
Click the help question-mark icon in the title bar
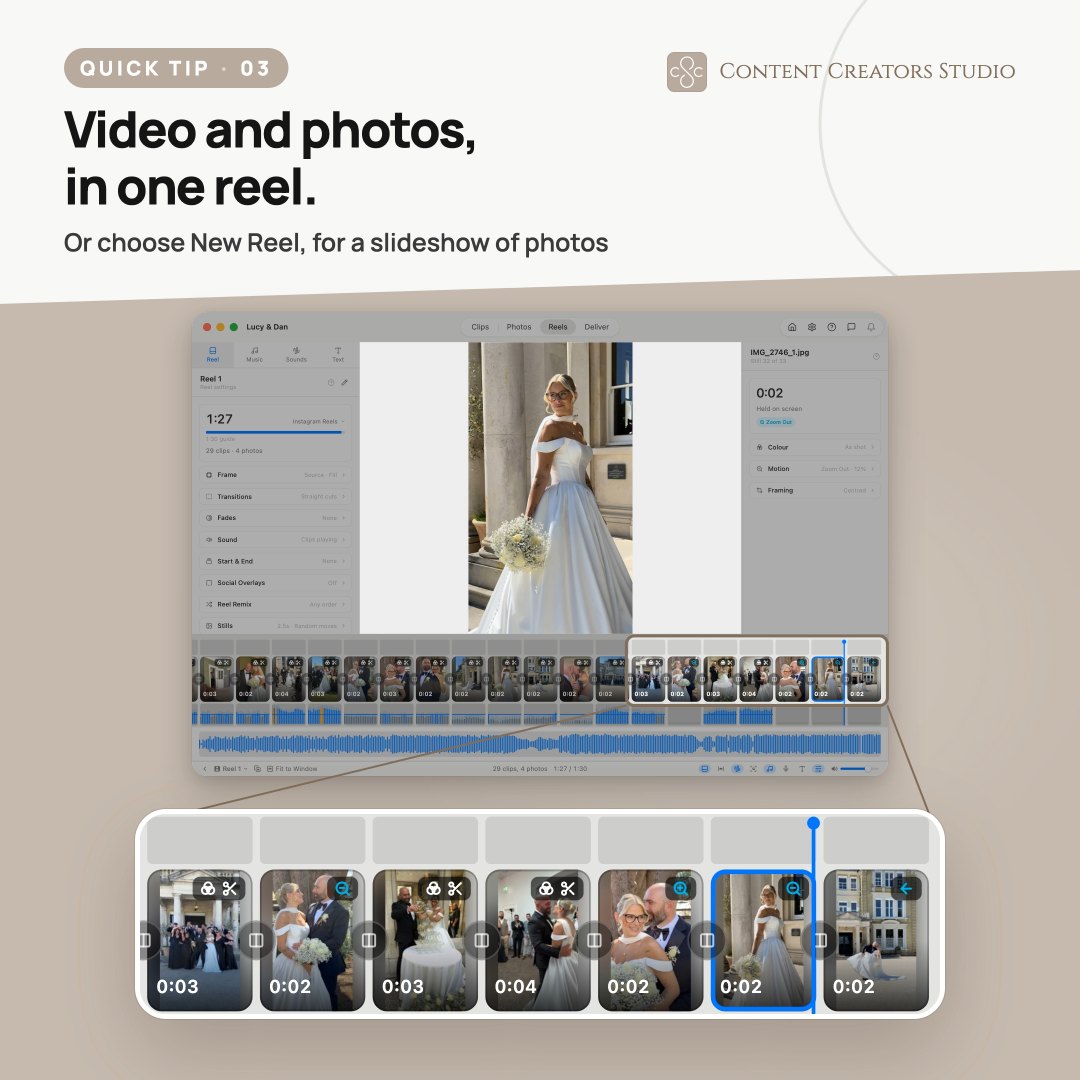(831, 327)
